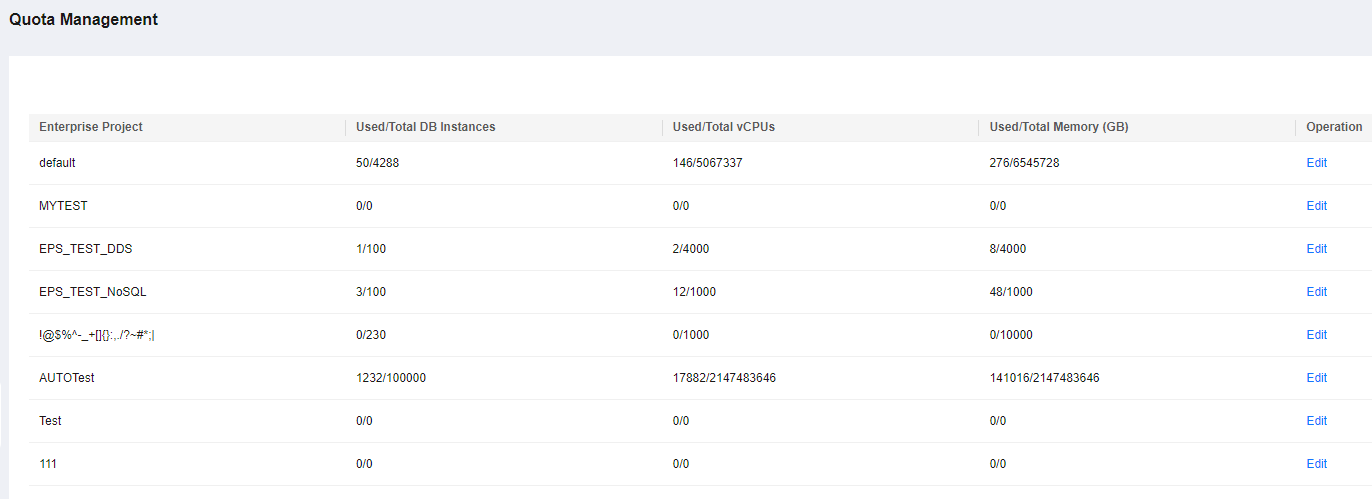Click the Quota Management page title
The image size is (1372, 499).
[x=83, y=20]
